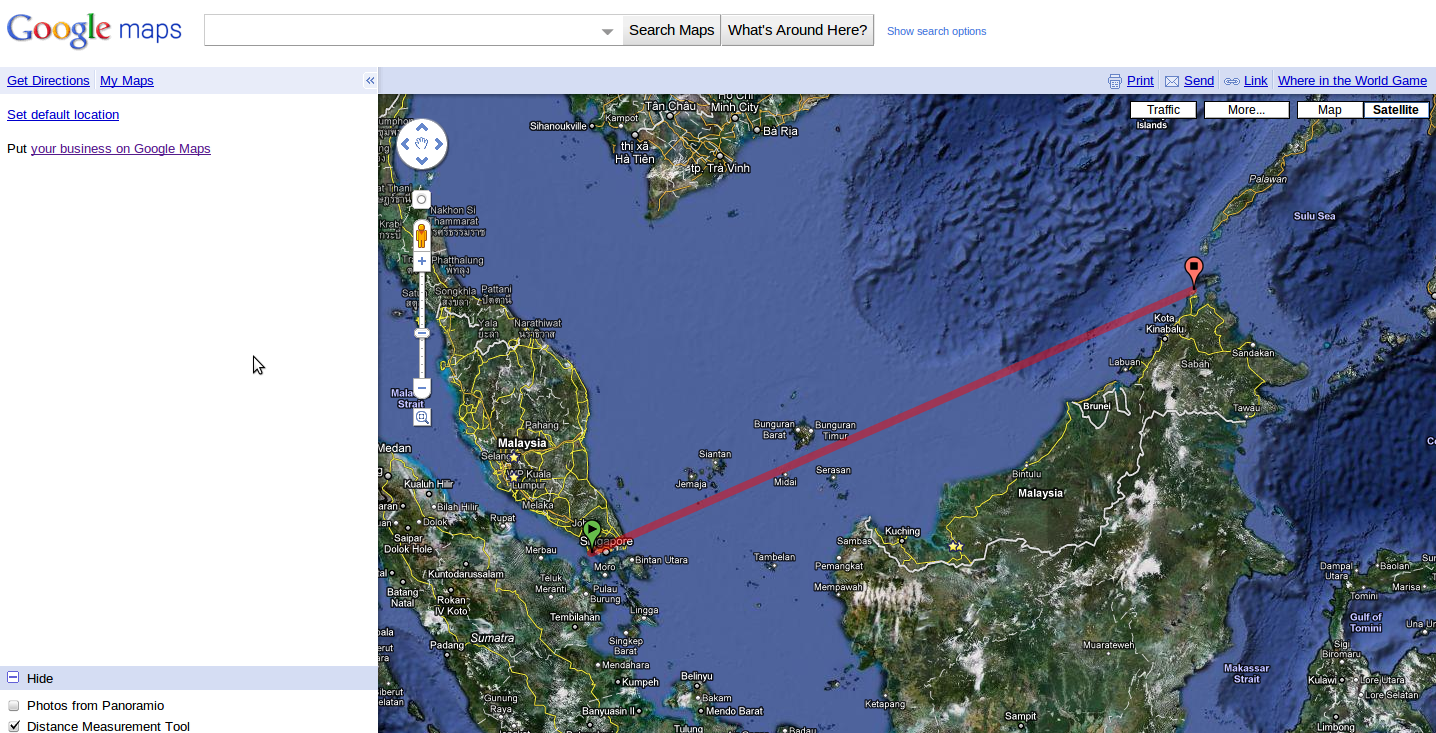Open the Link to this page link
This screenshot has width=1436, height=733.
(1255, 81)
